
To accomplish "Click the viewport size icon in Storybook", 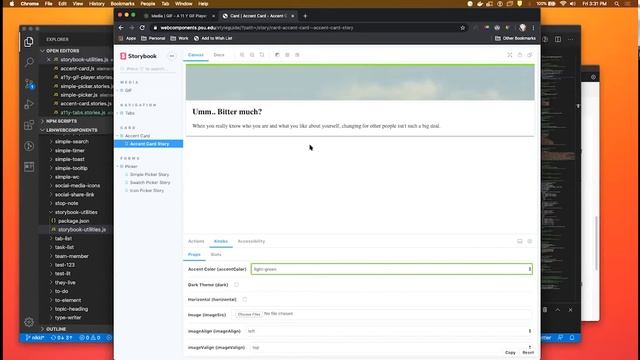I will click(x=297, y=55).
